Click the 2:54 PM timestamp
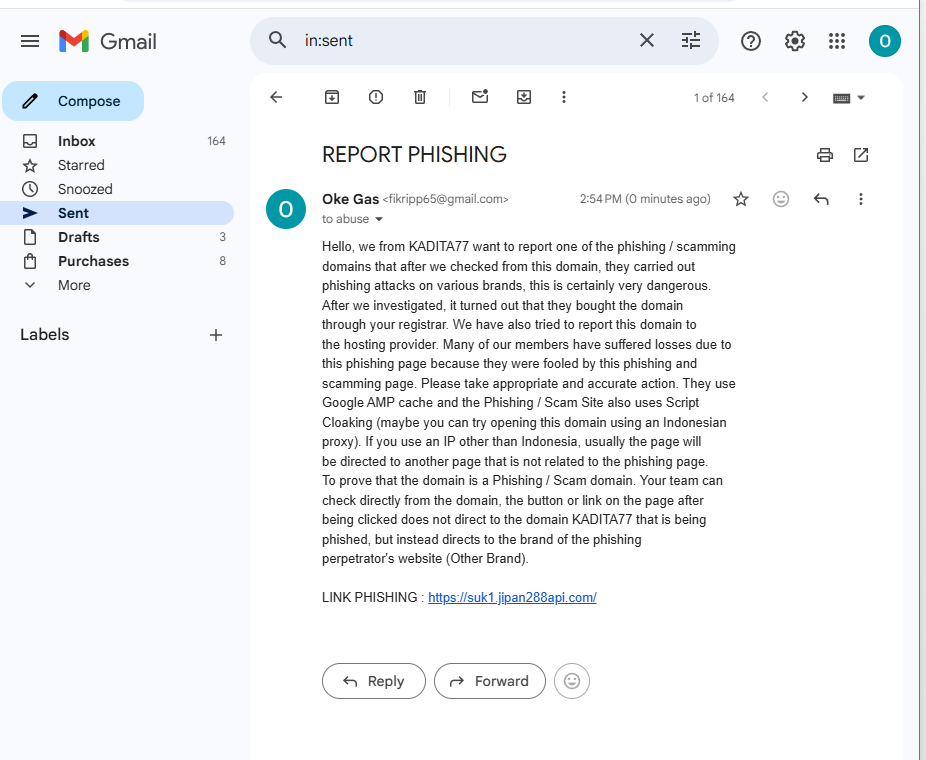The height and width of the screenshot is (760, 926). pyautogui.click(x=645, y=199)
